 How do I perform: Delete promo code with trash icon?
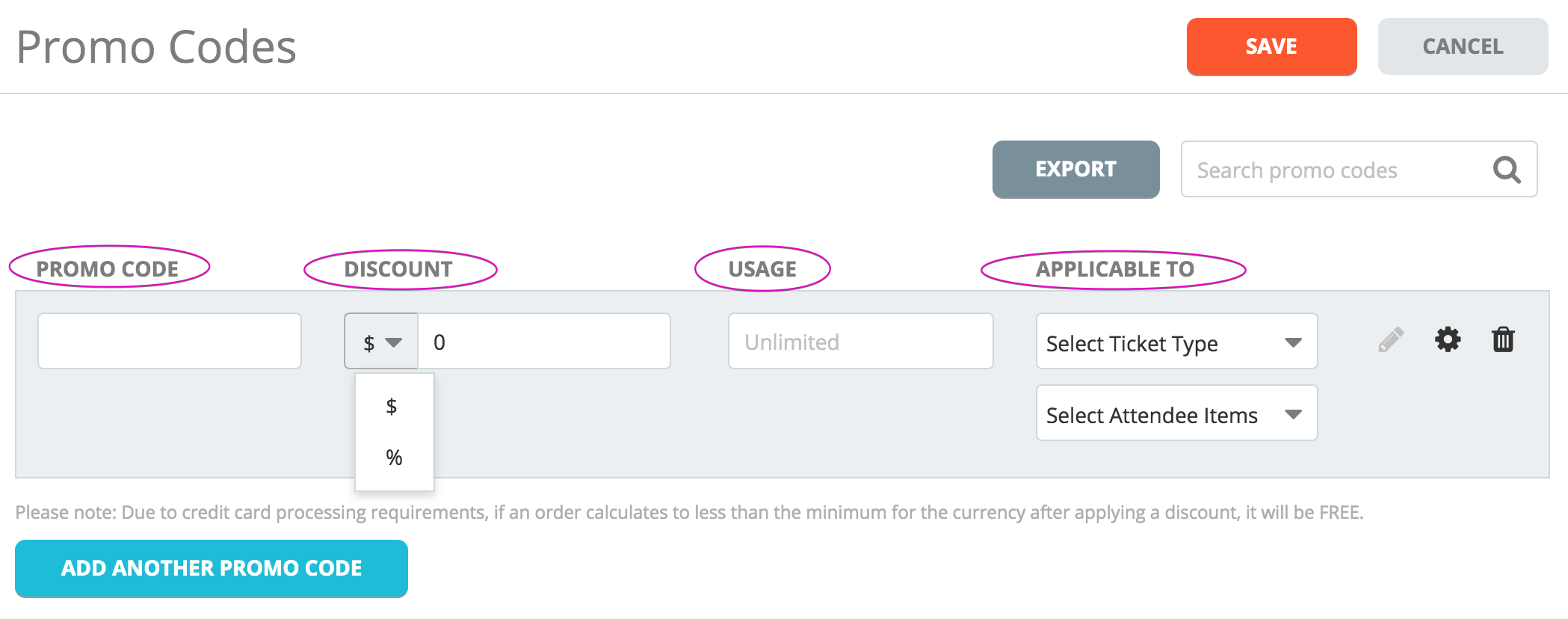pyautogui.click(x=1503, y=339)
